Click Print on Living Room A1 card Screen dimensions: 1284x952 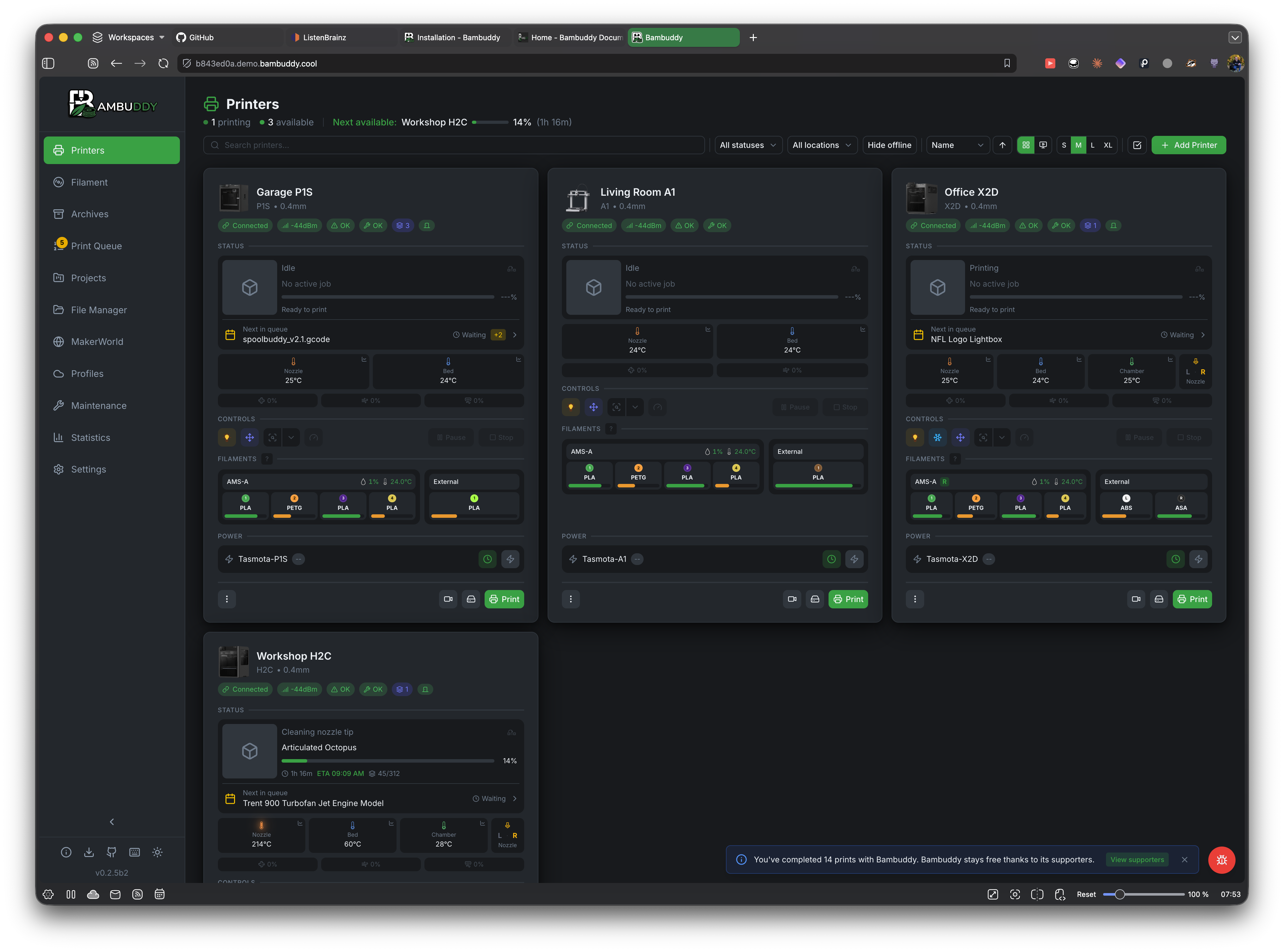(x=848, y=599)
